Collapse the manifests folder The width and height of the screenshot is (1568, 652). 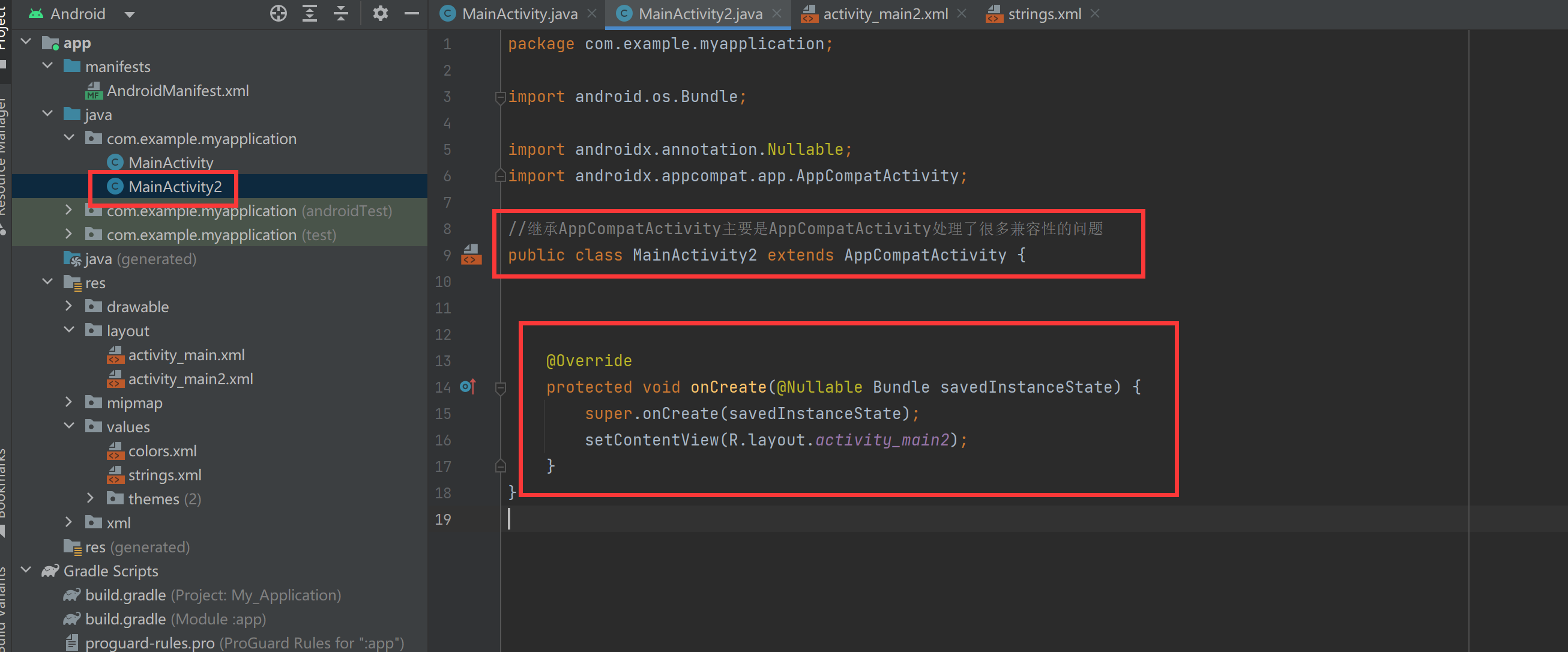(48, 66)
